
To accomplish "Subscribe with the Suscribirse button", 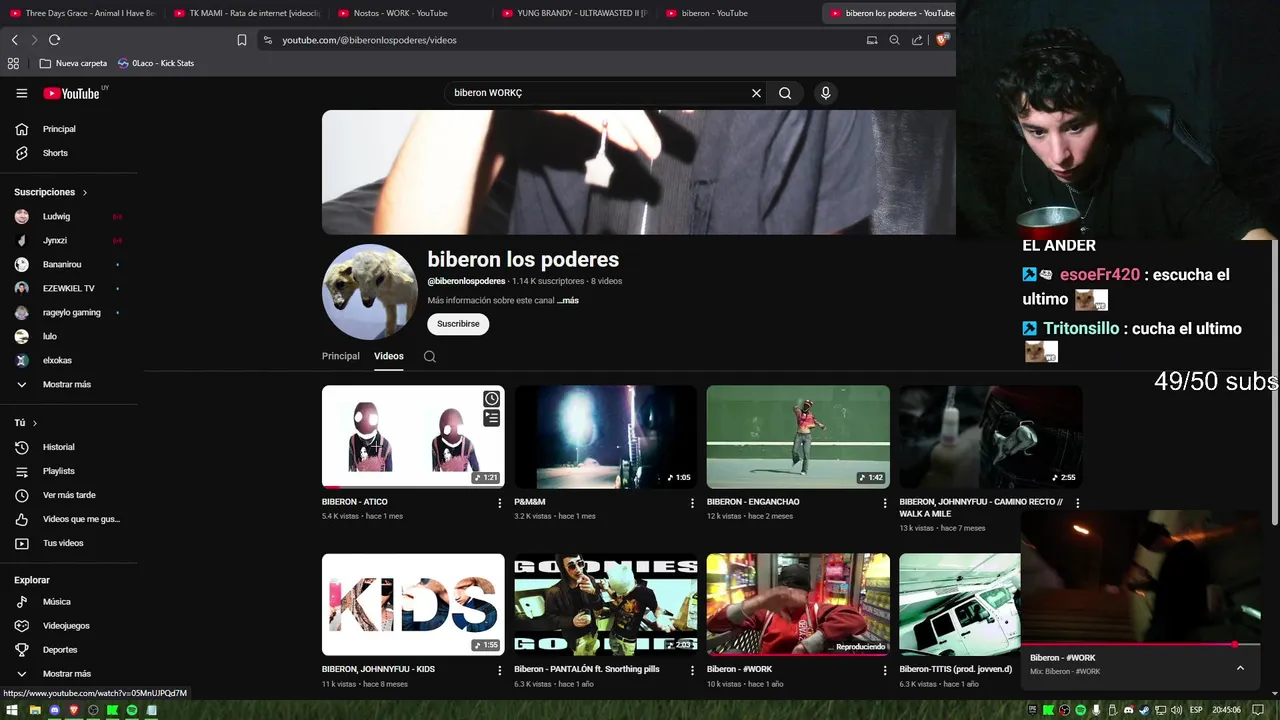I will [458, 324].
